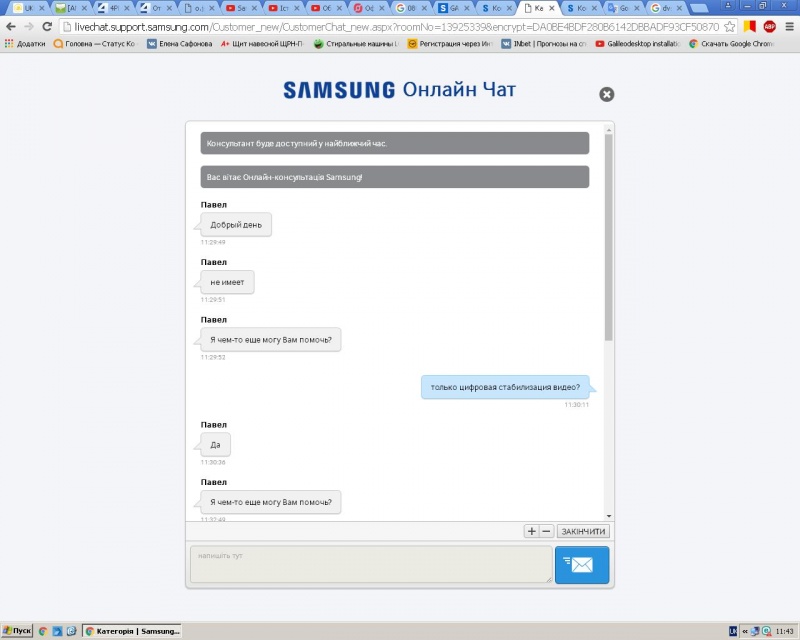This screenshot has width=800, height=640.
Task: Click the 'не имеет' chat bubble
Action: (227, 282)
